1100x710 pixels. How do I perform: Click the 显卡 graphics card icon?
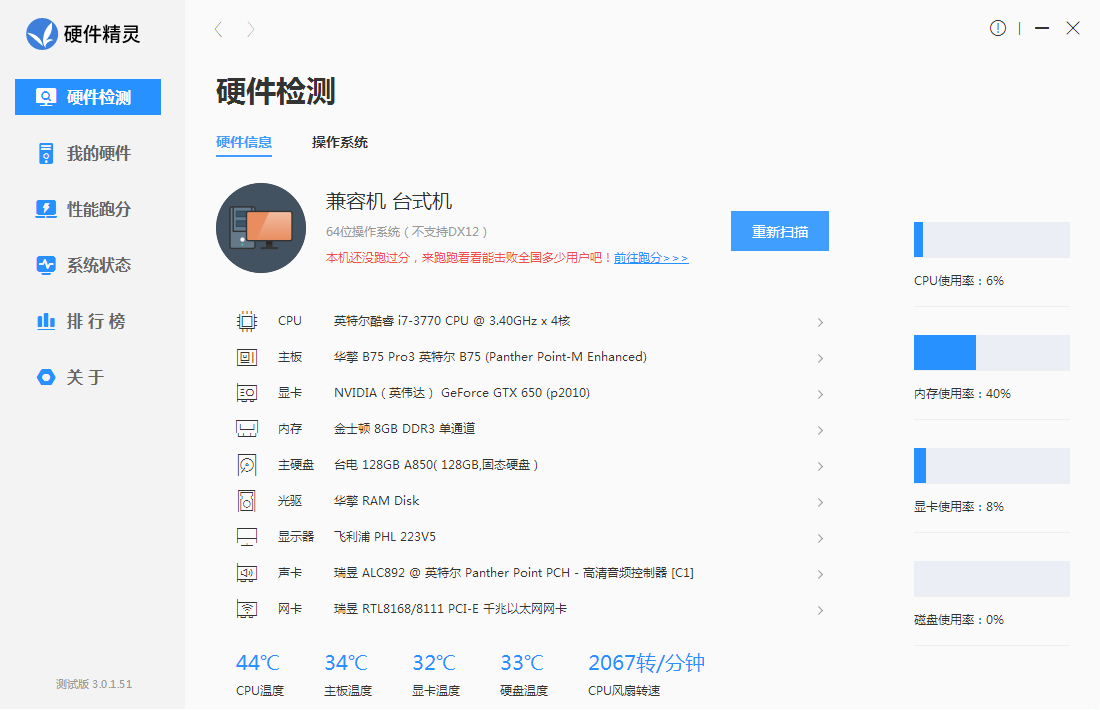[x=246, y=392]
